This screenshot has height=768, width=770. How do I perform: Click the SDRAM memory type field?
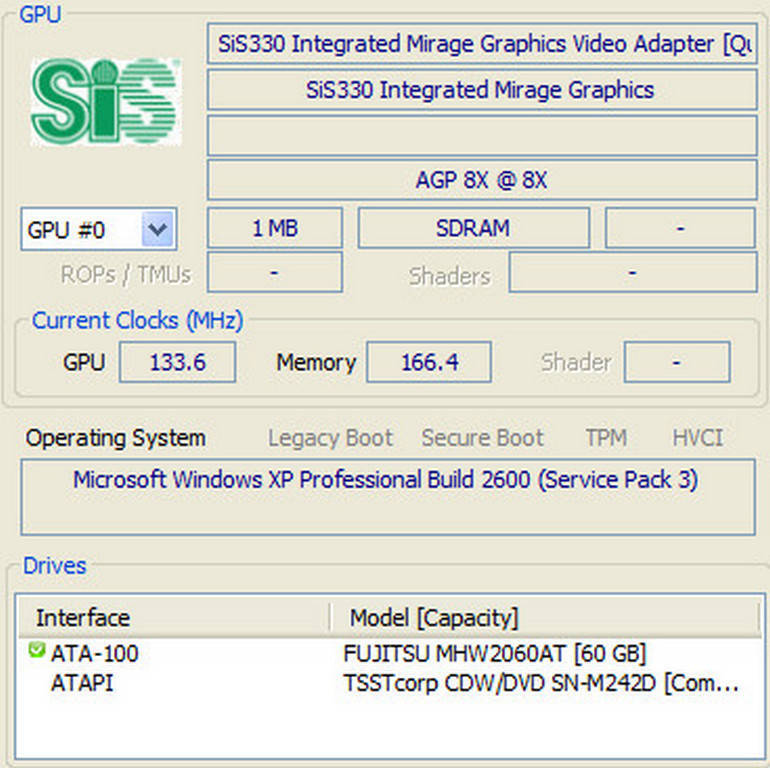[x=473, y=228]
